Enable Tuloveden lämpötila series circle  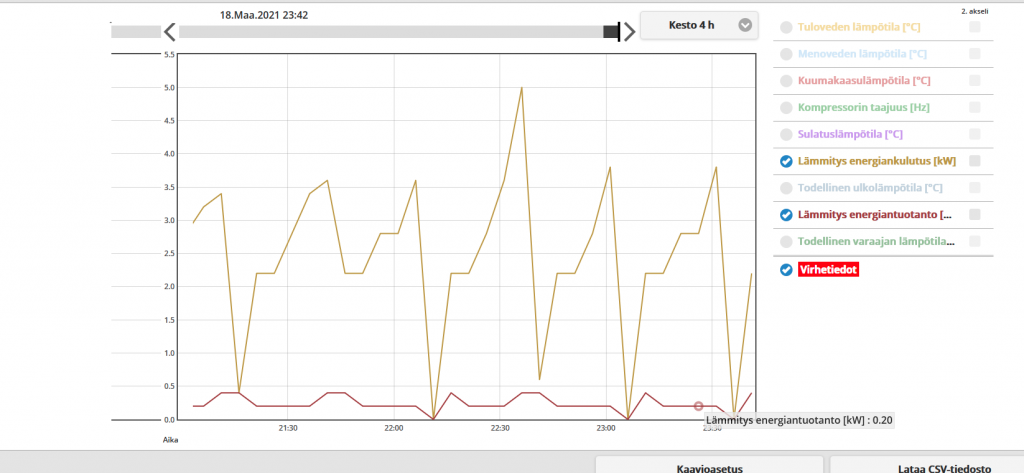(x=786, y=28)
